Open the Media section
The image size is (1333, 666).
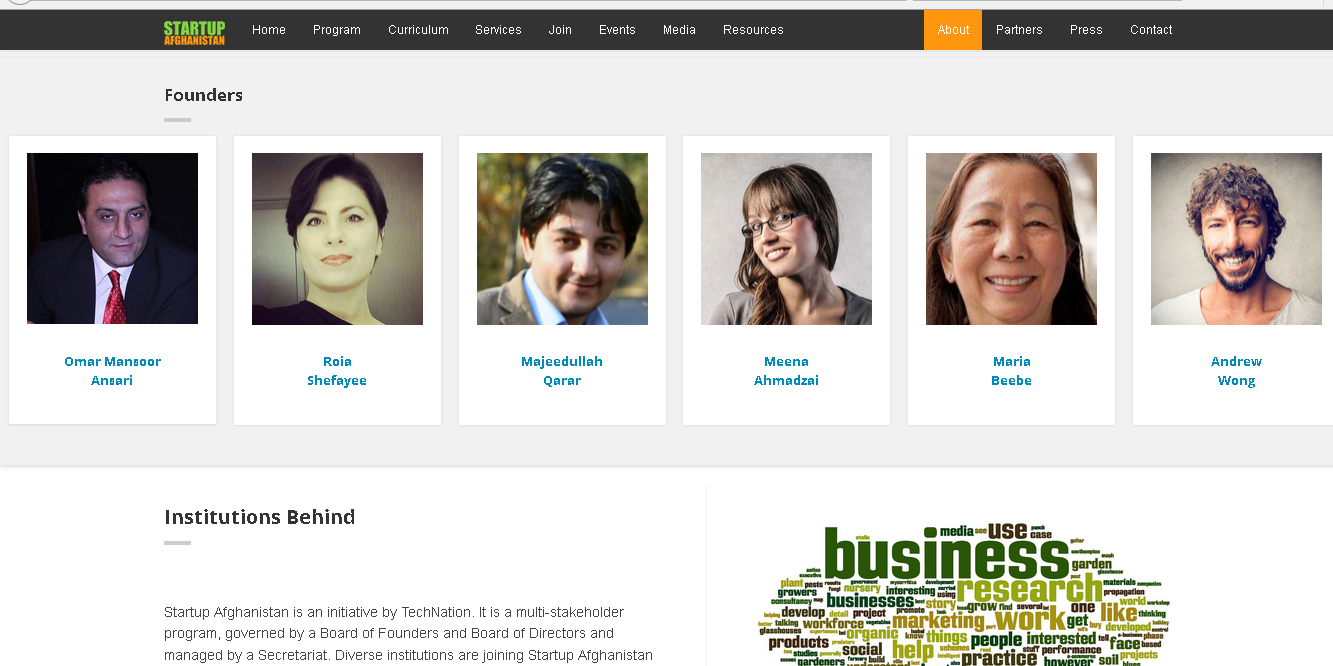(679, 30)
